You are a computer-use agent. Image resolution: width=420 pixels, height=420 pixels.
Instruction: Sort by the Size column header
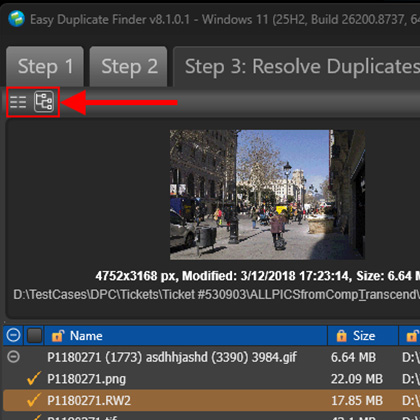pyautogui.click(x=363, y=336)
